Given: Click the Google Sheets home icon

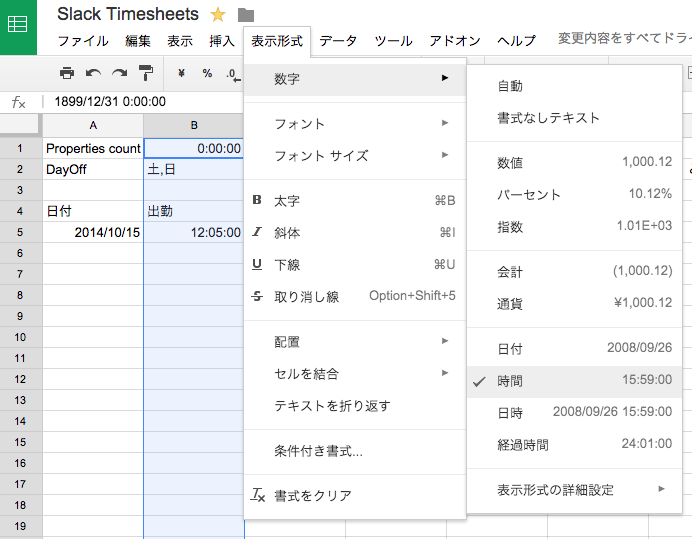Looking at the screenshot, I should coord(18,25).
